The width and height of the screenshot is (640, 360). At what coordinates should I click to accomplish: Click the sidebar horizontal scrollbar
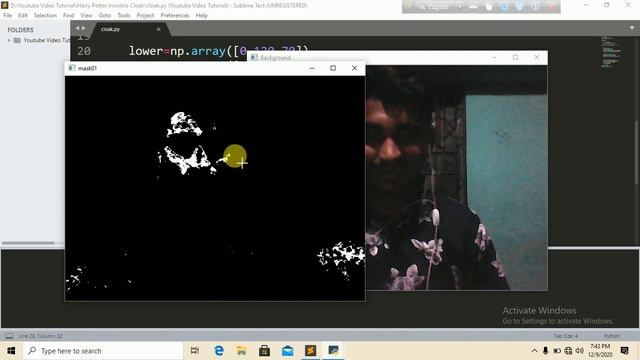[28, 243]
